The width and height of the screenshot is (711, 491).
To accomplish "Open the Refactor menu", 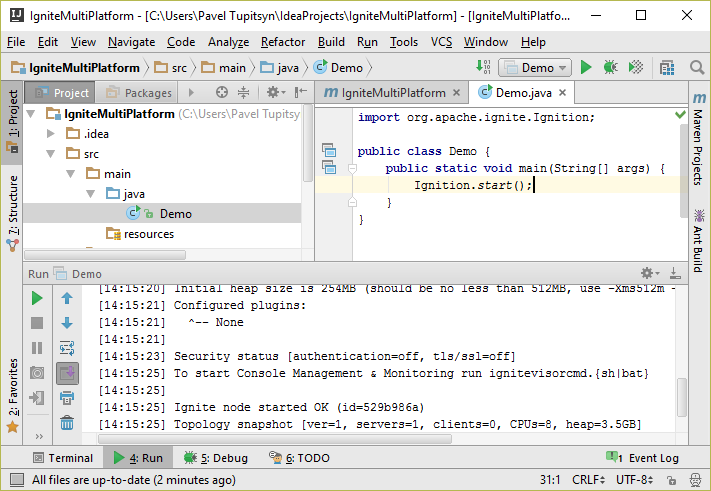I will (x=283, y=42).
